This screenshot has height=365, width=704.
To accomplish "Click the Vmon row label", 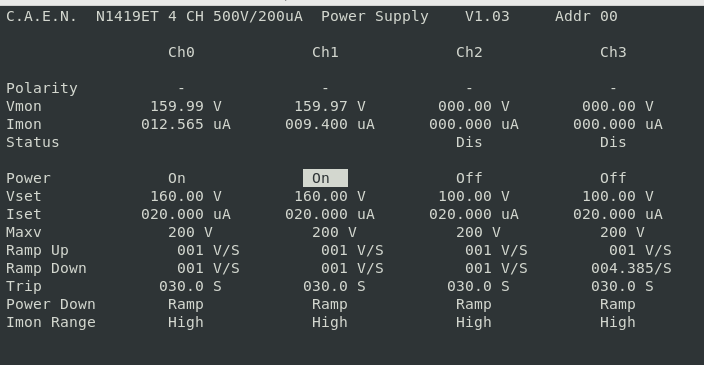I will coord(24,106).
